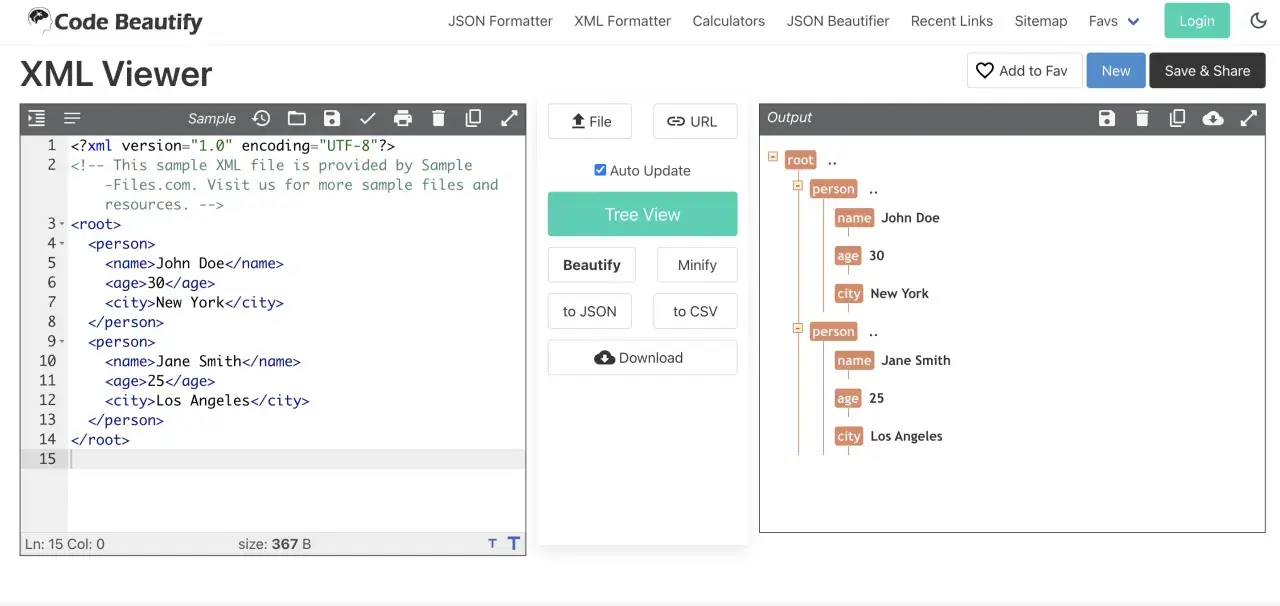Image resolution: width=1280 pixels, height=606 pixels.
Task: Select the Los Angeles value in the tree
Action: point(906,436)
